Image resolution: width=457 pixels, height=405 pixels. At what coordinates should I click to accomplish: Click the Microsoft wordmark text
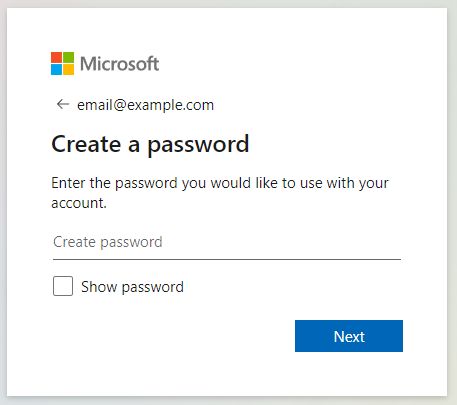(x=120, y=64)
